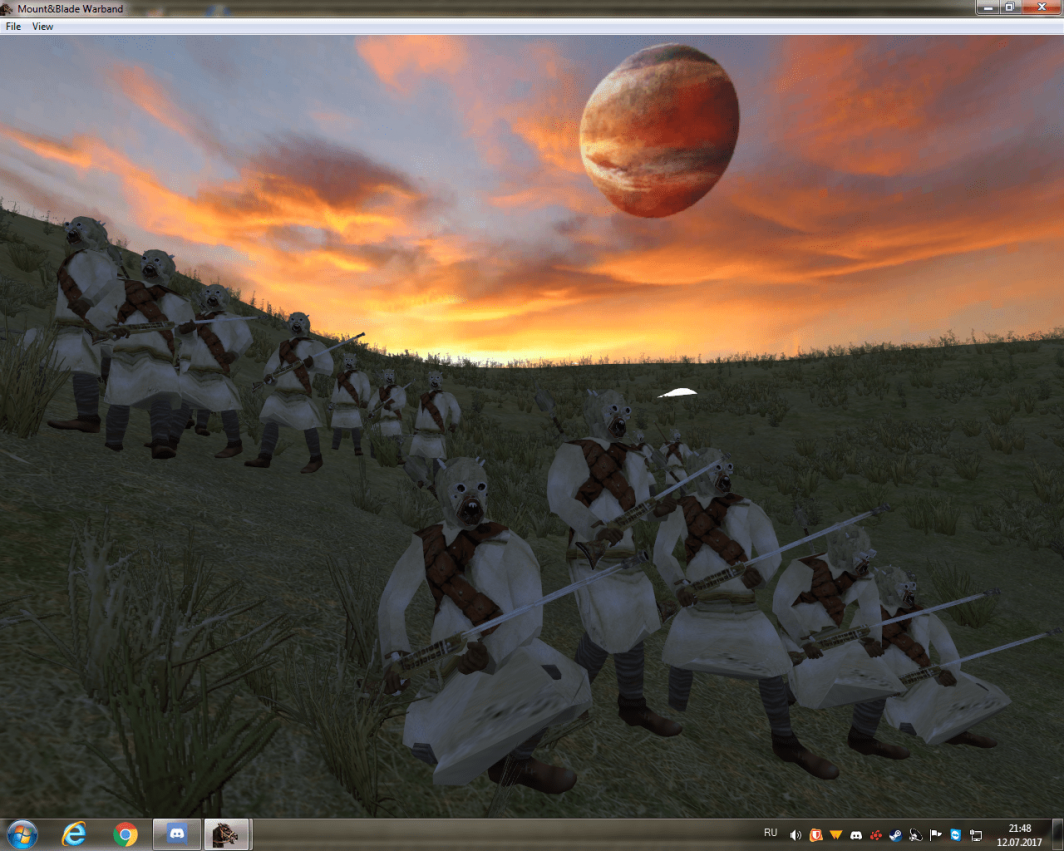Restore down the Mount&Blade Warband window

pyautogui.click(x=1009, y=7)
